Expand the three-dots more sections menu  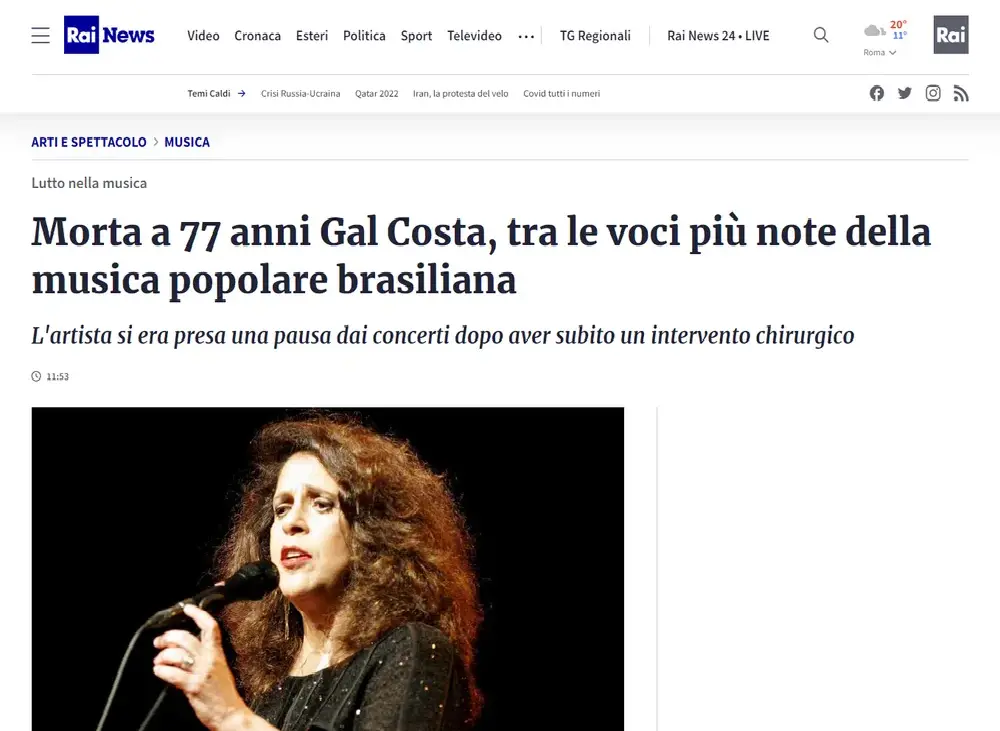[526, 36]
